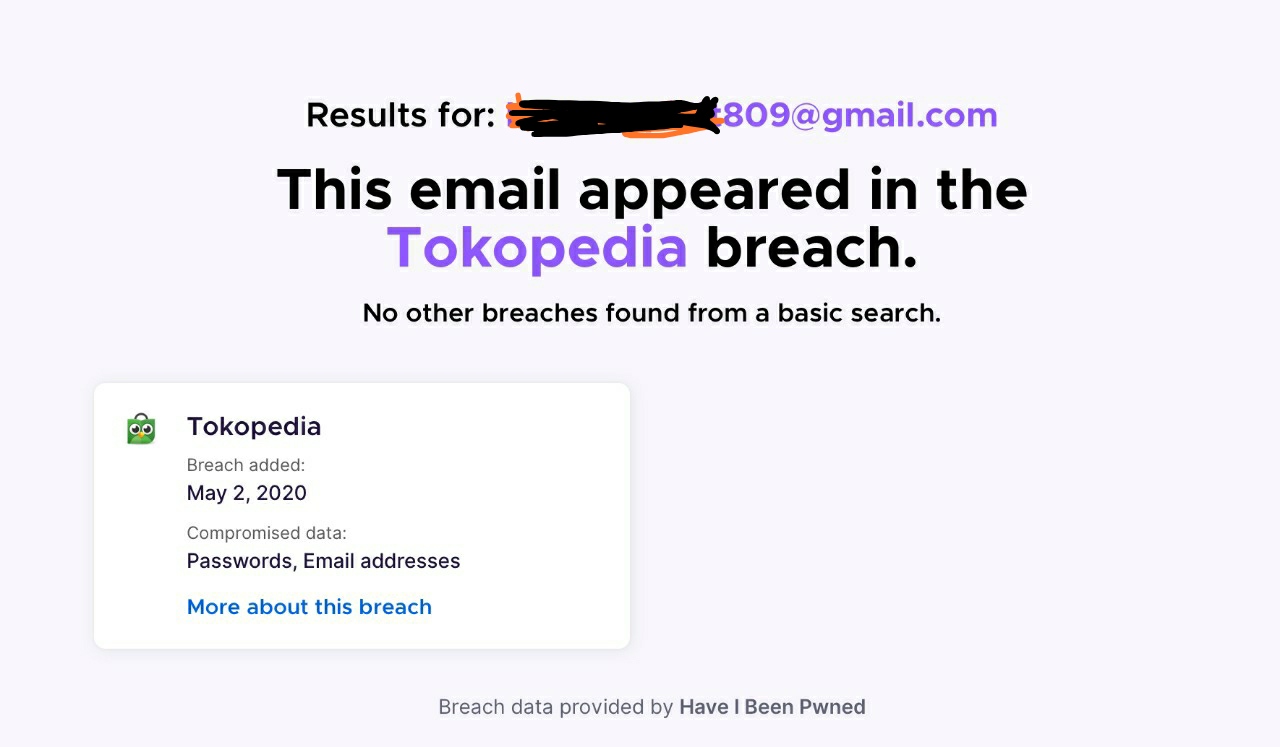1280x747 pixels.
Task: Click the word breach. ending the headline
Action: tap(811, 247)
